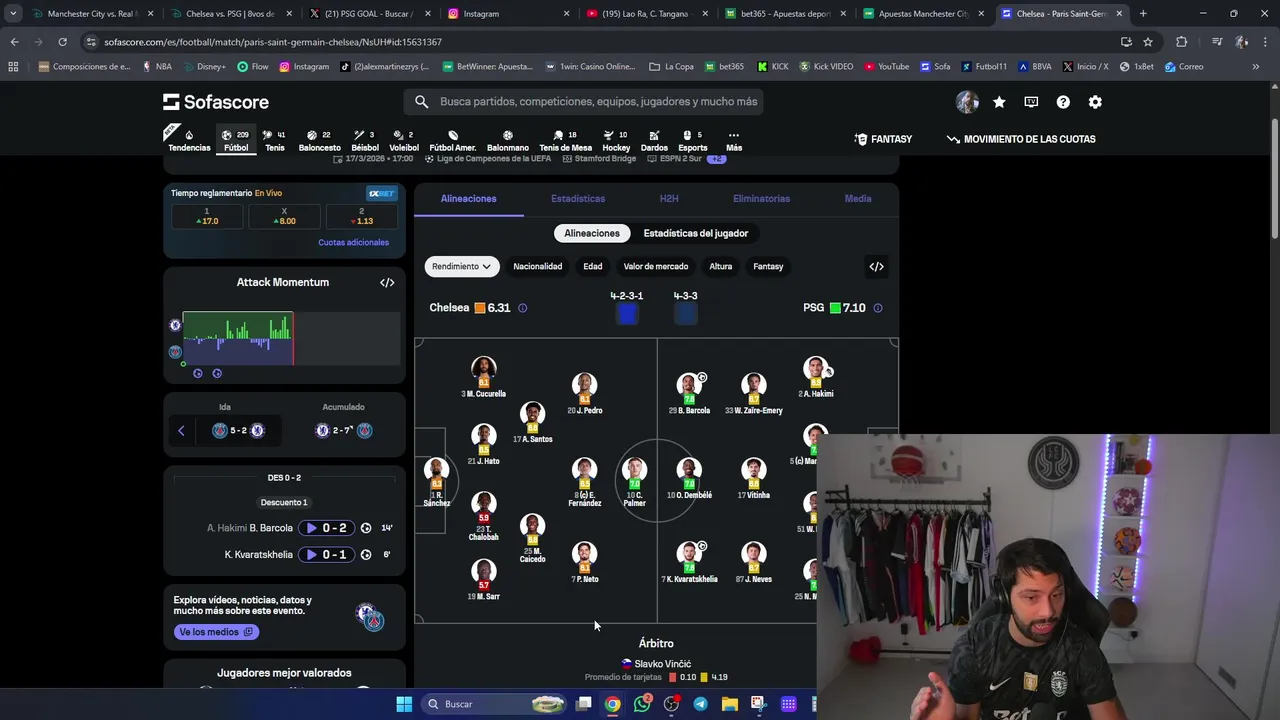Select the Nacionalidad filter chip
Image resolution: width=1280 pixels, height=720 pixels.
pos(538,266)
